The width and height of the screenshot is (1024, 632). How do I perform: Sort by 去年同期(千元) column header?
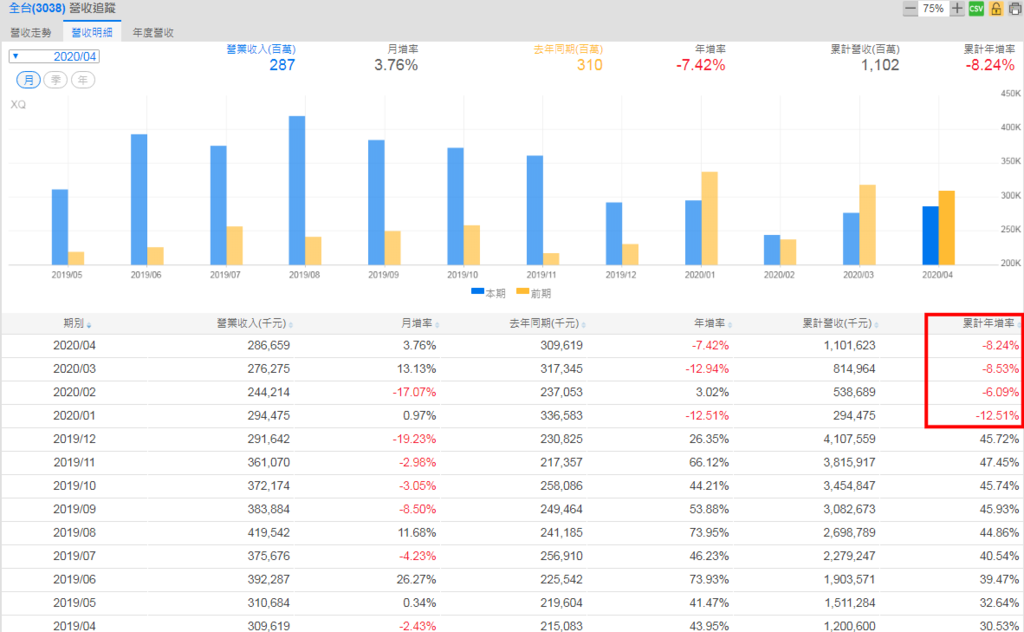547,323
